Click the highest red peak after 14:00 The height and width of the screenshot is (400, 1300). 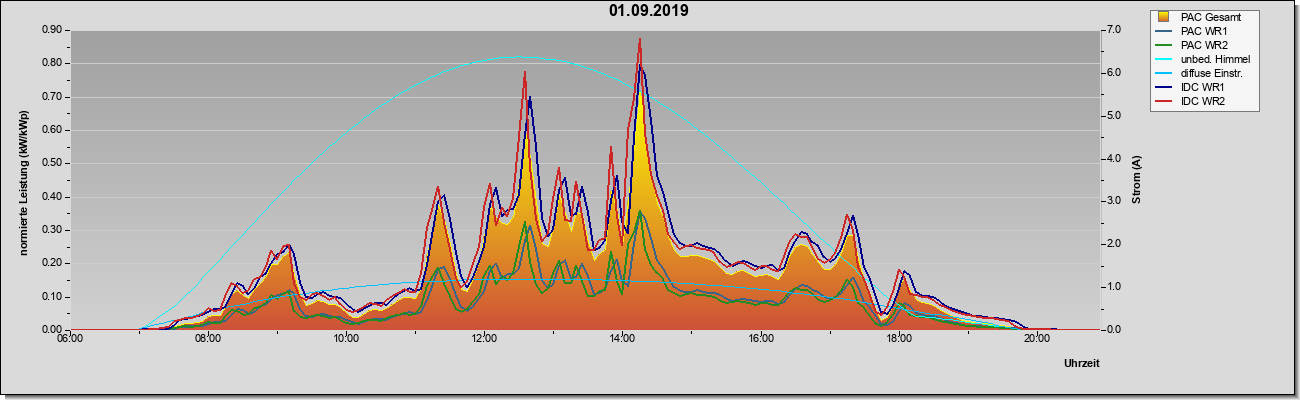(x=639, y=39)
